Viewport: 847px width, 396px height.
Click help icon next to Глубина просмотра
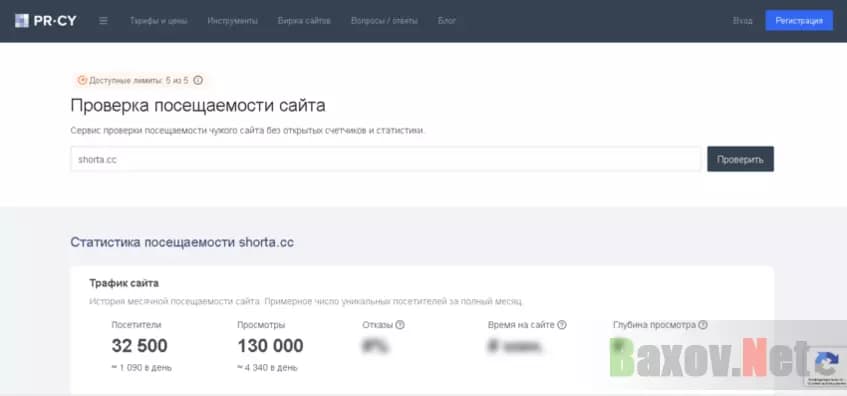pyautogui.click(x=703, y=325)
